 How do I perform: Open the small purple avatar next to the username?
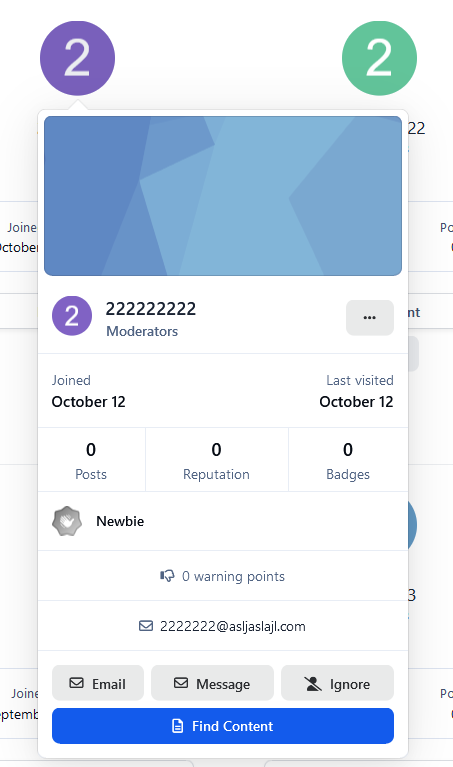pos(72,316)
